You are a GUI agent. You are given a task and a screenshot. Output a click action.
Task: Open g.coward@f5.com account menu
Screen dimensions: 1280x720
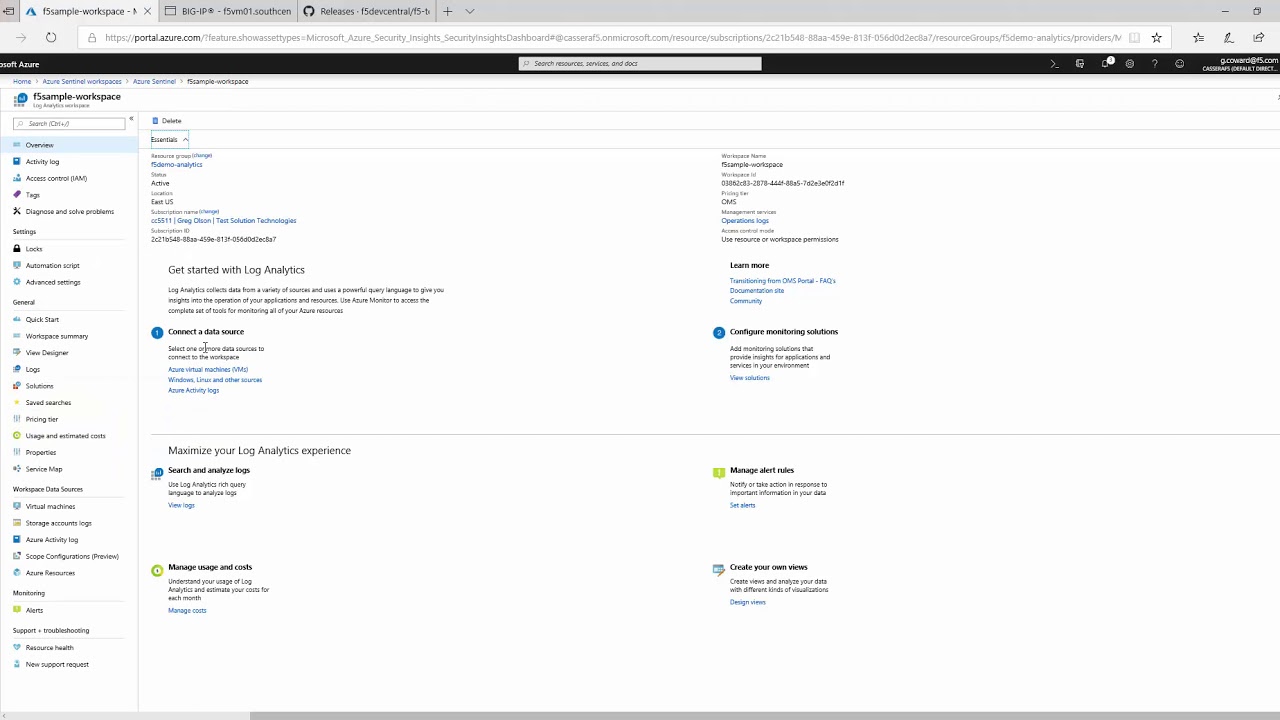tap(1238, 64)
